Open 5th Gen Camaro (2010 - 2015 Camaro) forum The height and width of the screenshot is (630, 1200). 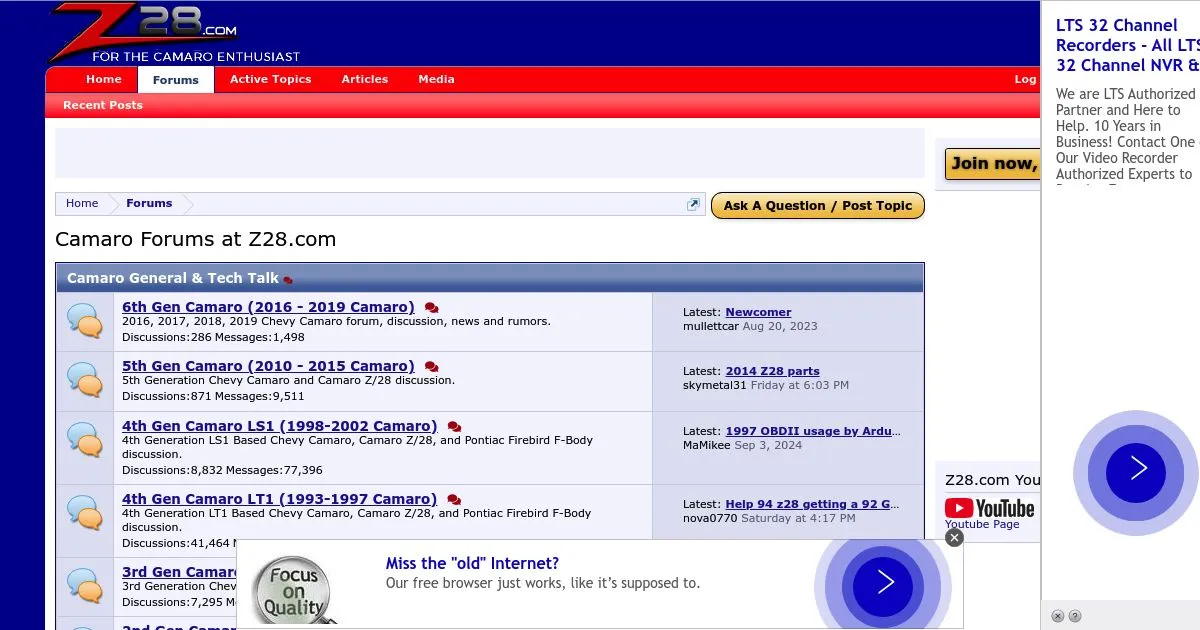coord(268,367)
